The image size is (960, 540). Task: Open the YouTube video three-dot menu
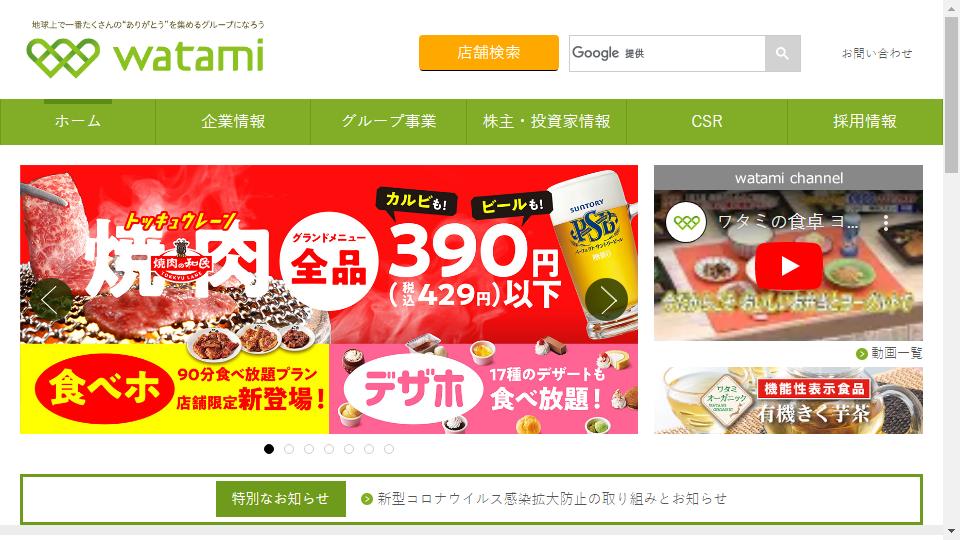click(885, 222)
